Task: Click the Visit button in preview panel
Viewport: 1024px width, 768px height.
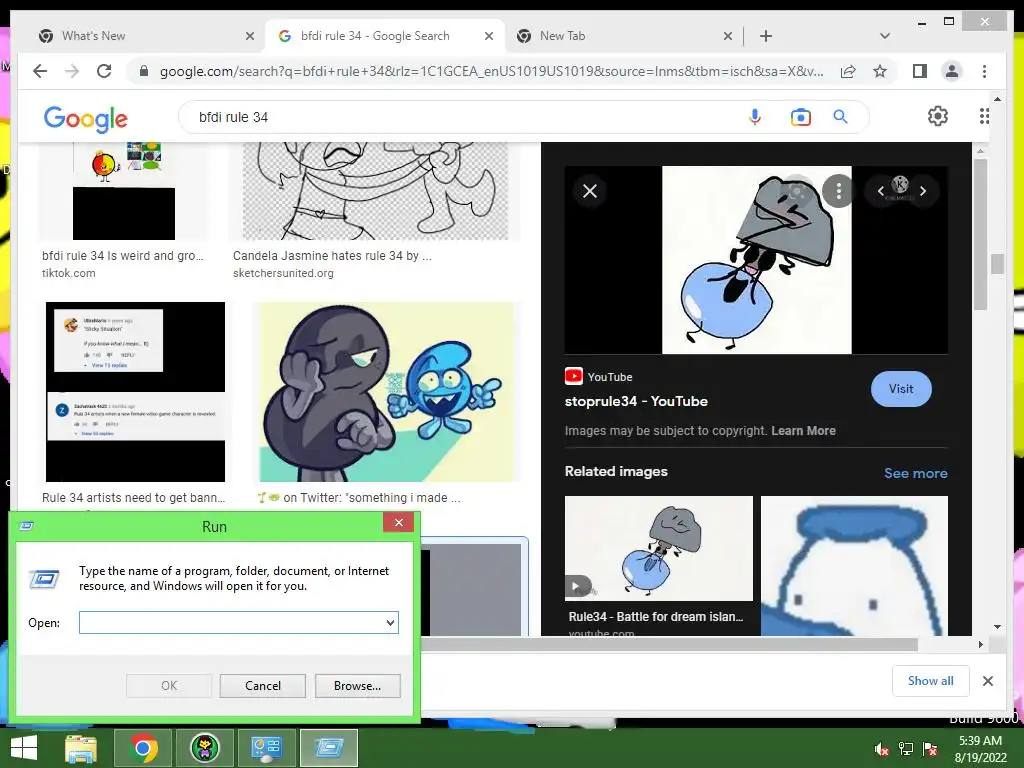Action: [x=901, y=389]
